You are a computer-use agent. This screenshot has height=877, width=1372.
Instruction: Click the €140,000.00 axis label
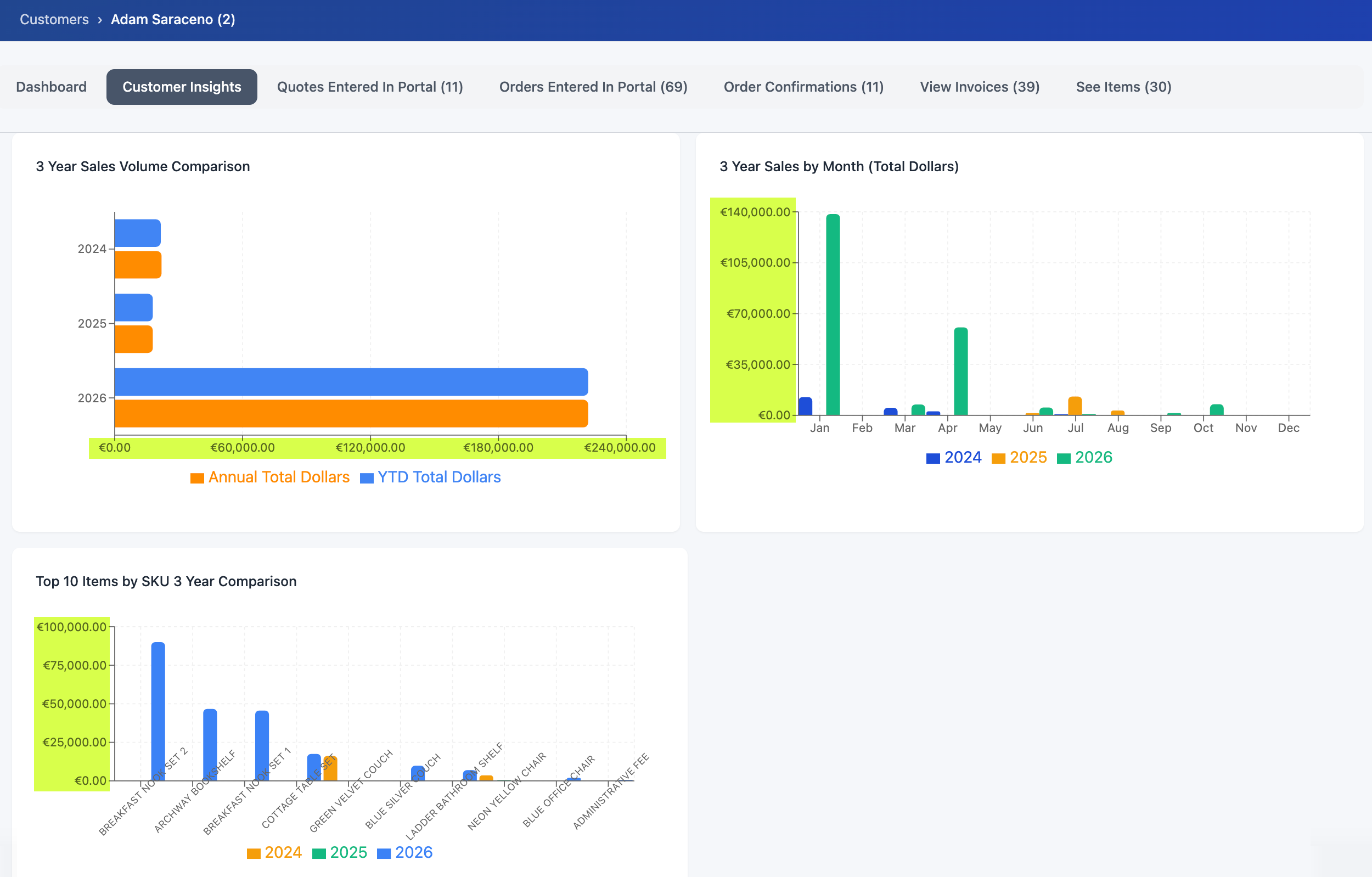tap(755, 212)
